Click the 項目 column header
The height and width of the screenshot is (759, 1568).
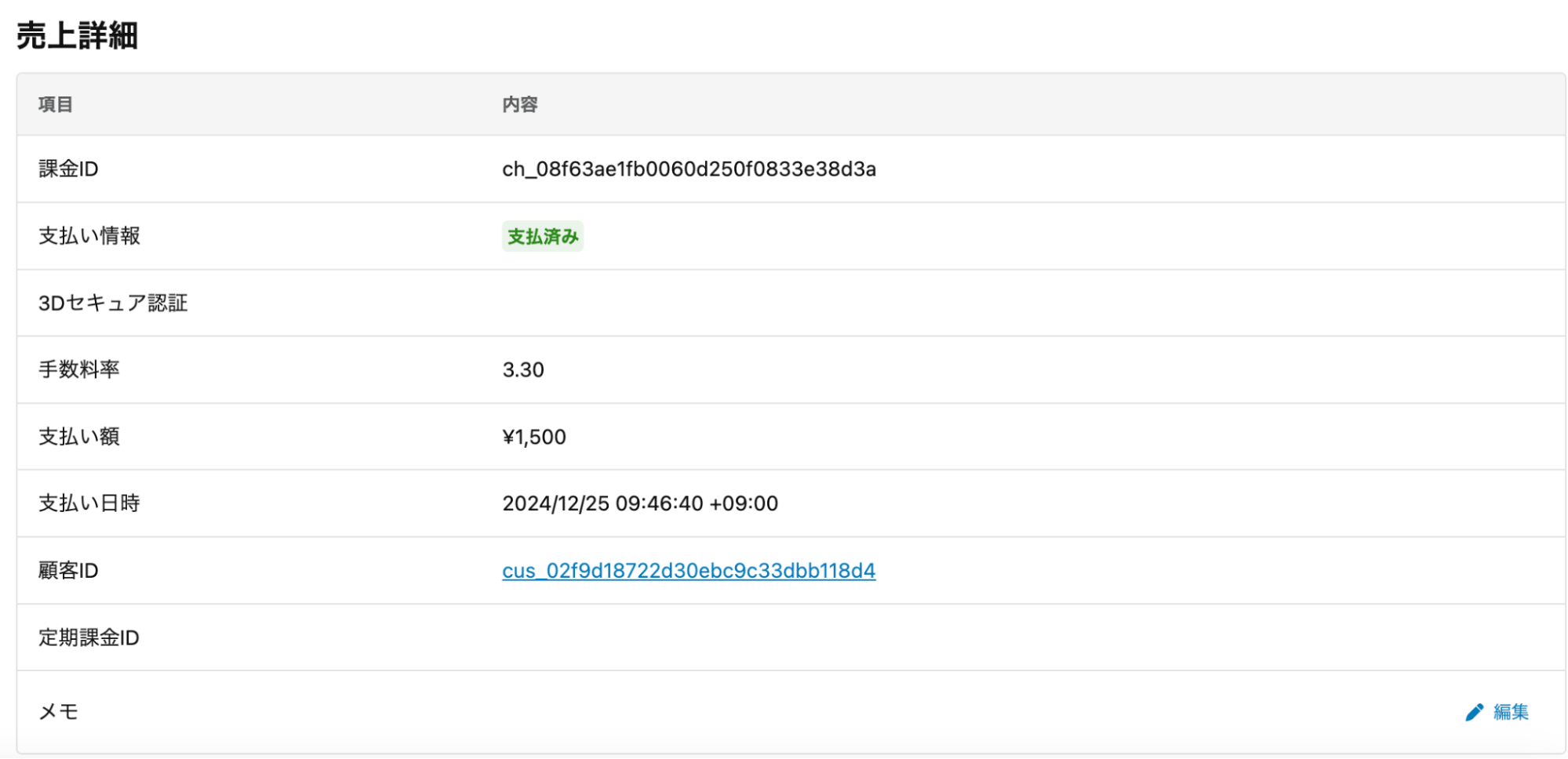click(x=56, y=104)
